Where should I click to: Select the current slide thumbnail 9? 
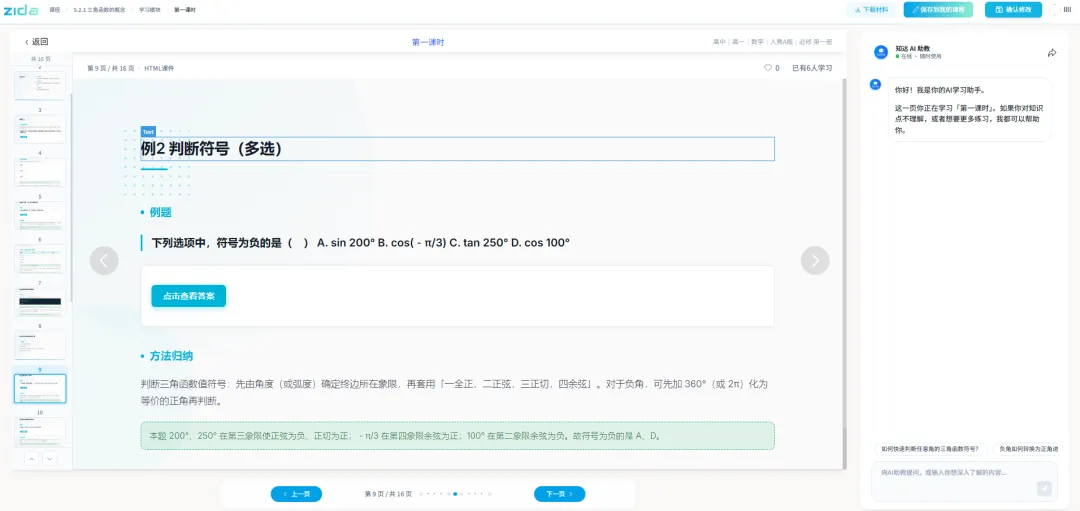[x=40, y=388]
